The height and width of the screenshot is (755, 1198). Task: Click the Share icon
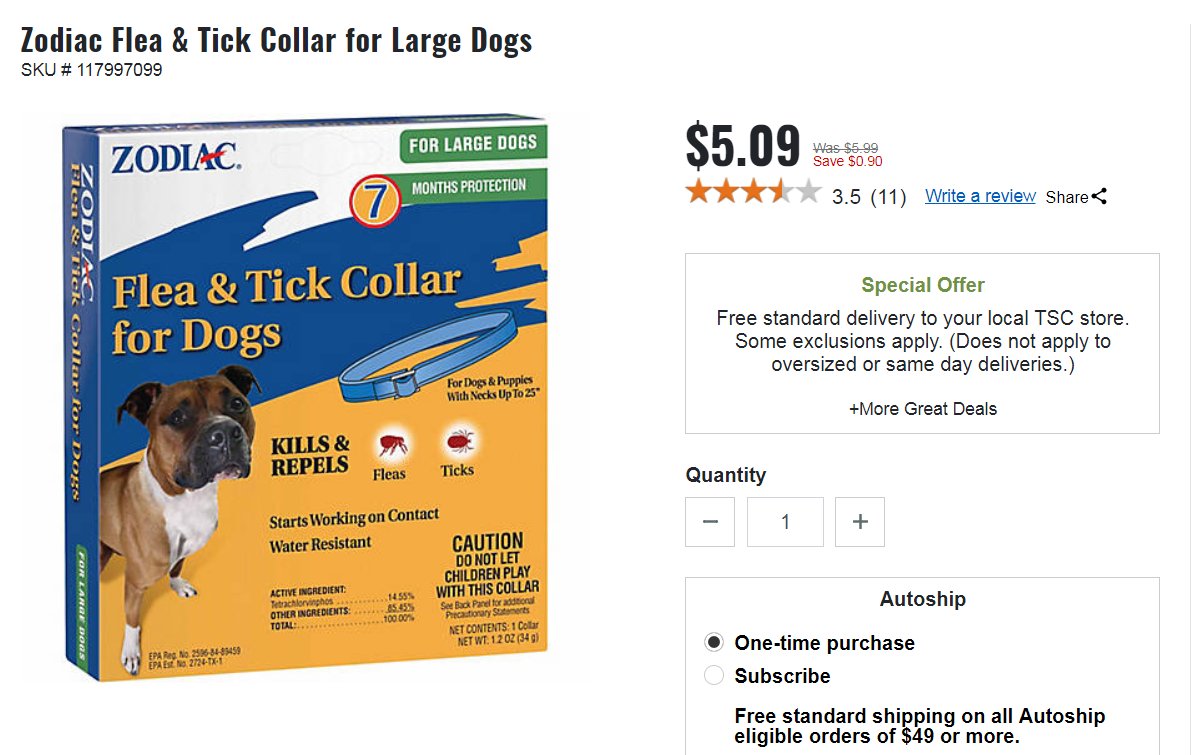1099,196
